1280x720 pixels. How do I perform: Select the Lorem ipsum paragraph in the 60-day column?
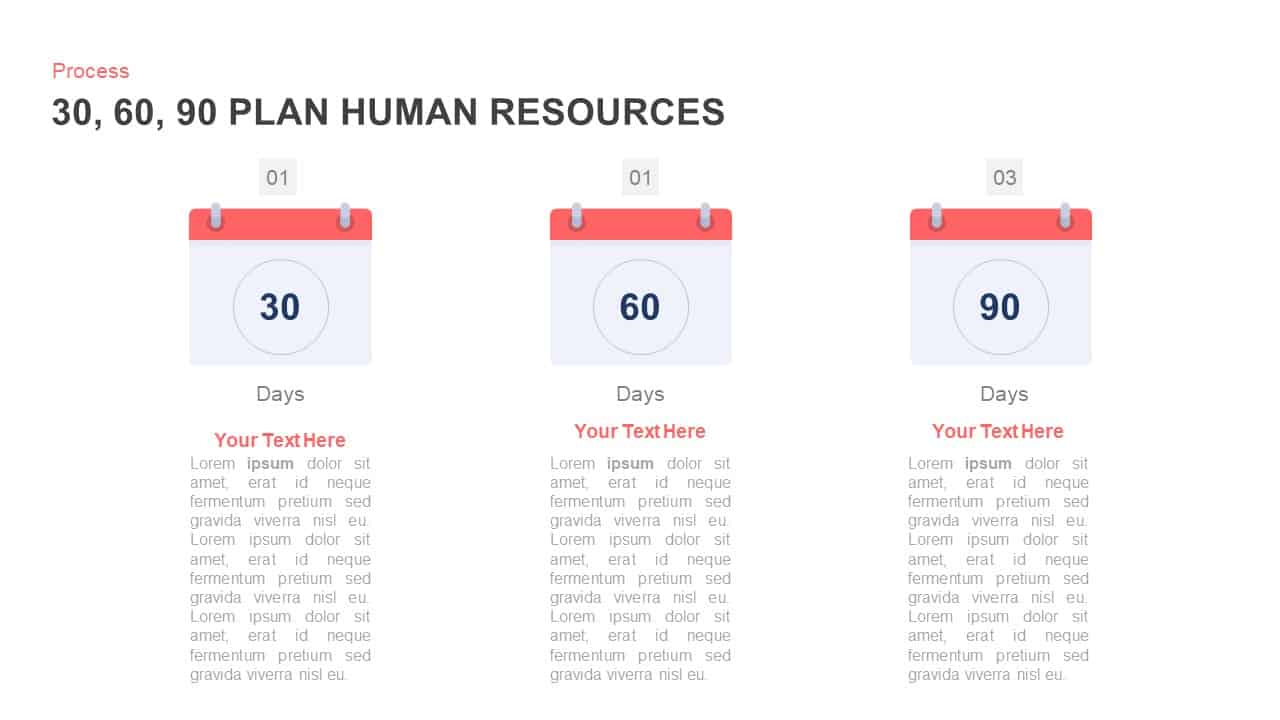(x=640, y=568)
